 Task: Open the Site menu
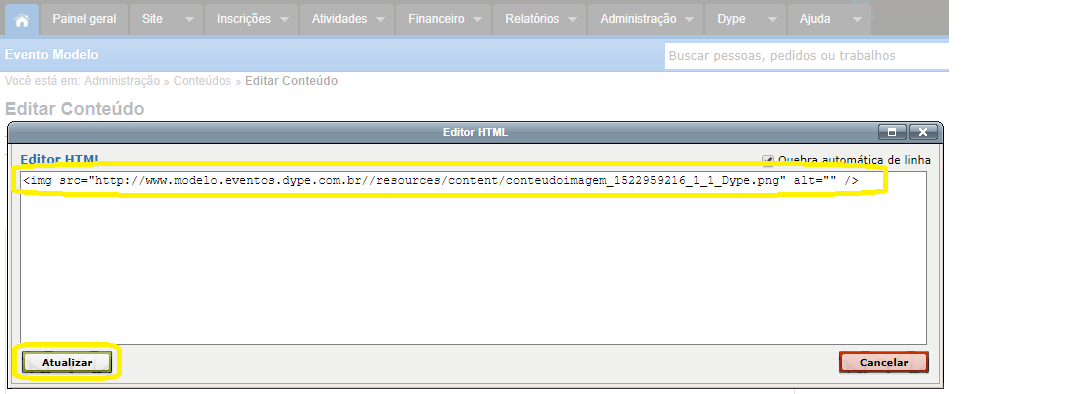tap(152, 19)
